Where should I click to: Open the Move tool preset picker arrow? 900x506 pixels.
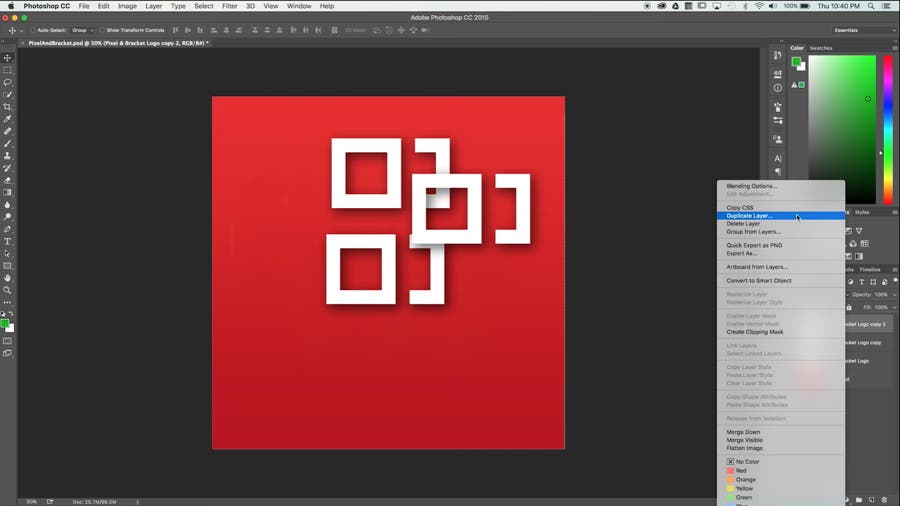(x=21, y=30)
